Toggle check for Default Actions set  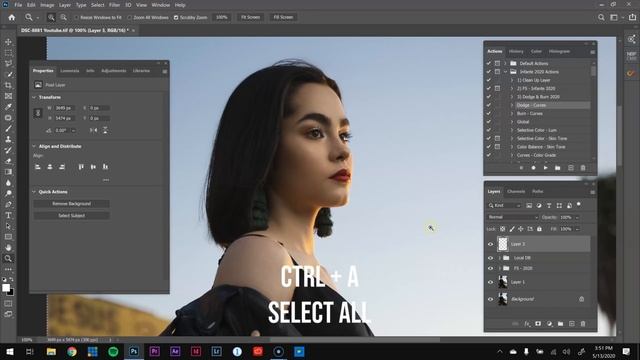coord(489,63)
